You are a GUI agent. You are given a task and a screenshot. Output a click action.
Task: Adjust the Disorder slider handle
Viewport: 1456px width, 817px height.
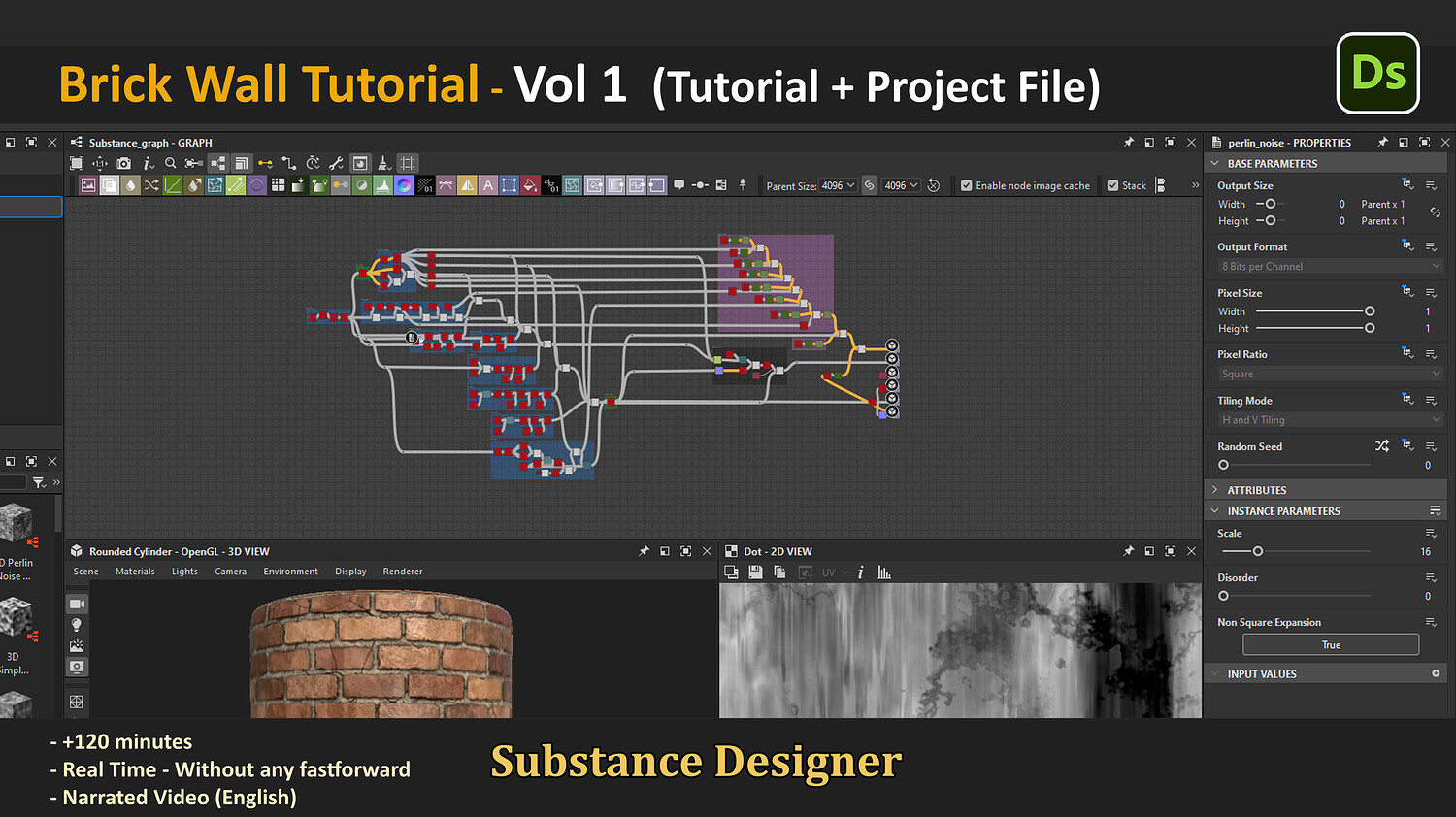(x=1223, y=596)
